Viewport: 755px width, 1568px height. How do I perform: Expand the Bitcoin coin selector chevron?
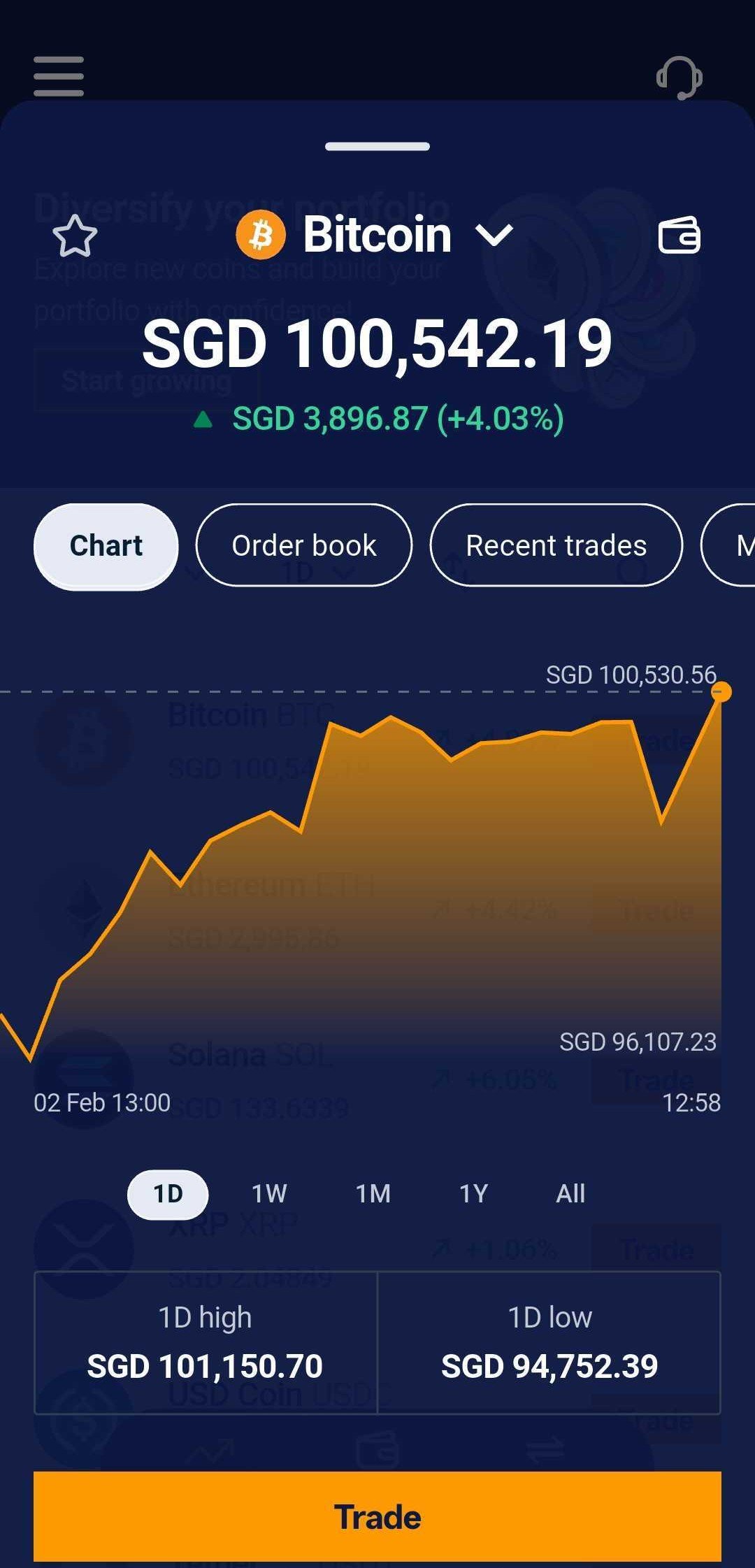pyautogui.click(x=494, y=235)
